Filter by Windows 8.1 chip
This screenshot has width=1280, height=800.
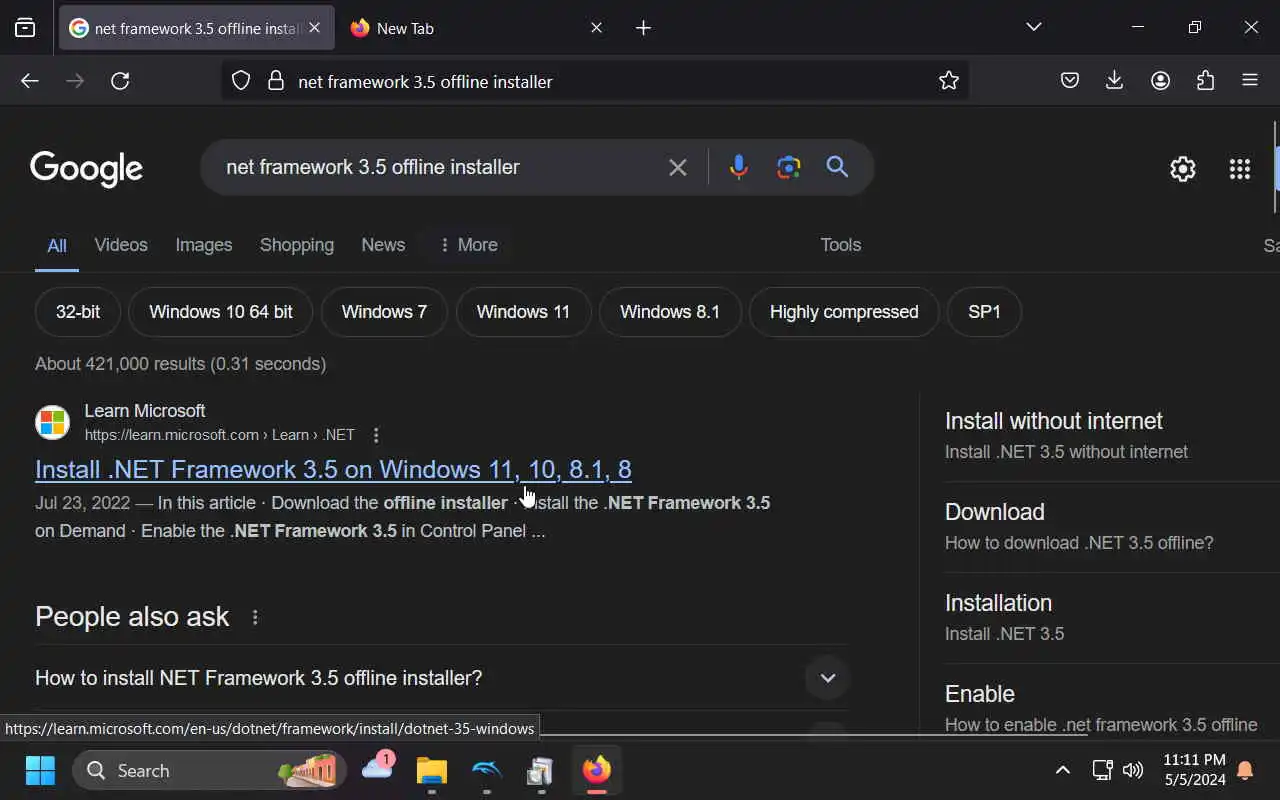click(670, 312)
